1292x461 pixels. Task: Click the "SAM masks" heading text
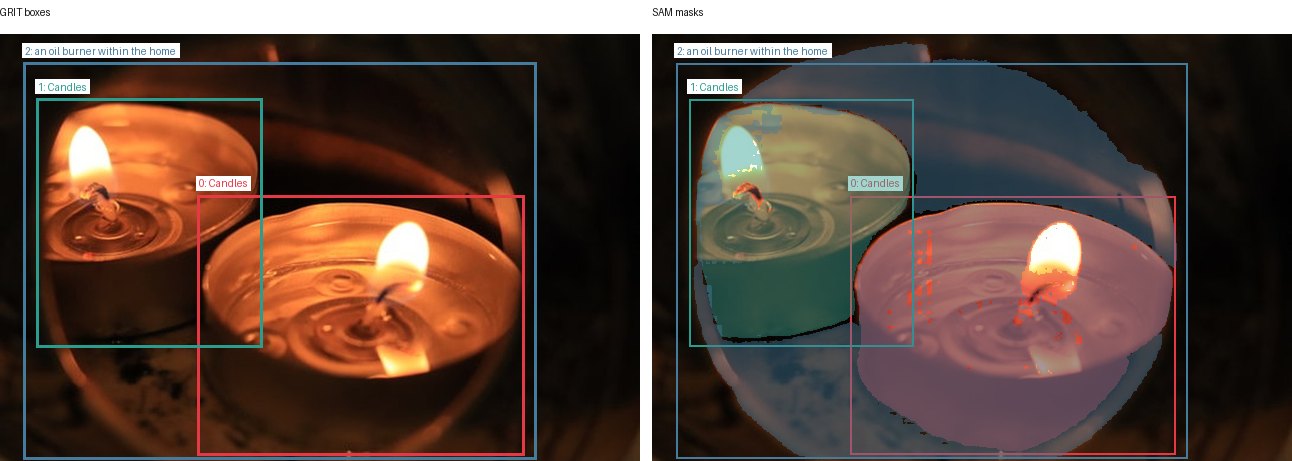tap(677, 12)
